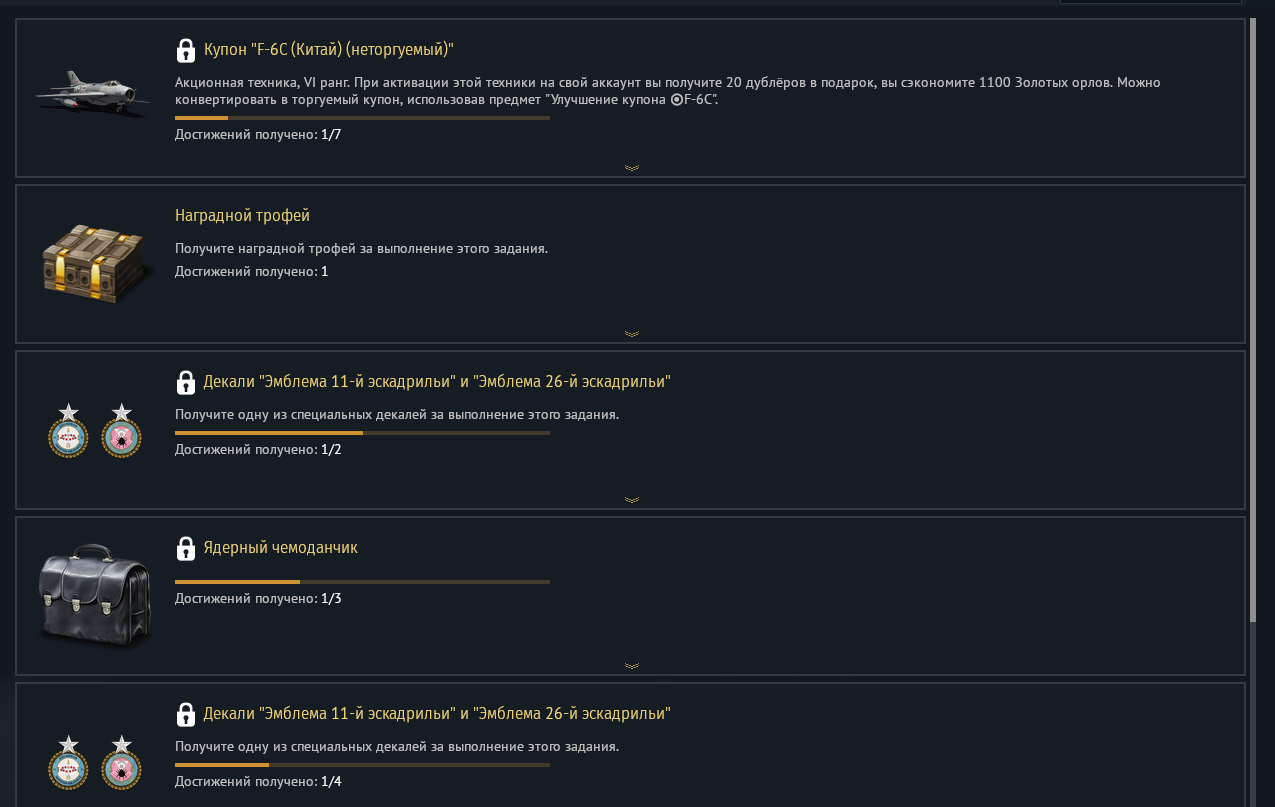This screenshot has width=1275, height=807.
Task: Click the lock icon on the 1/4 decals entry
Action: pos(185,714)
